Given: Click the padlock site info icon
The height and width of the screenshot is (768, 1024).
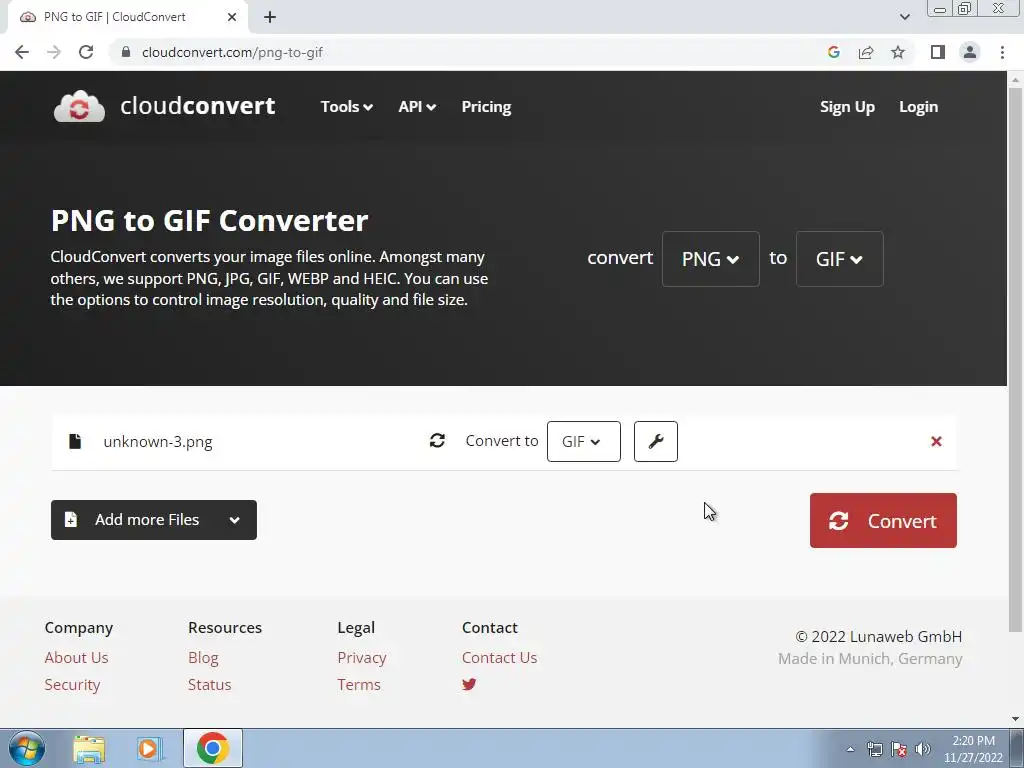Looking at the screenshot, I should (x=125, y=52).
